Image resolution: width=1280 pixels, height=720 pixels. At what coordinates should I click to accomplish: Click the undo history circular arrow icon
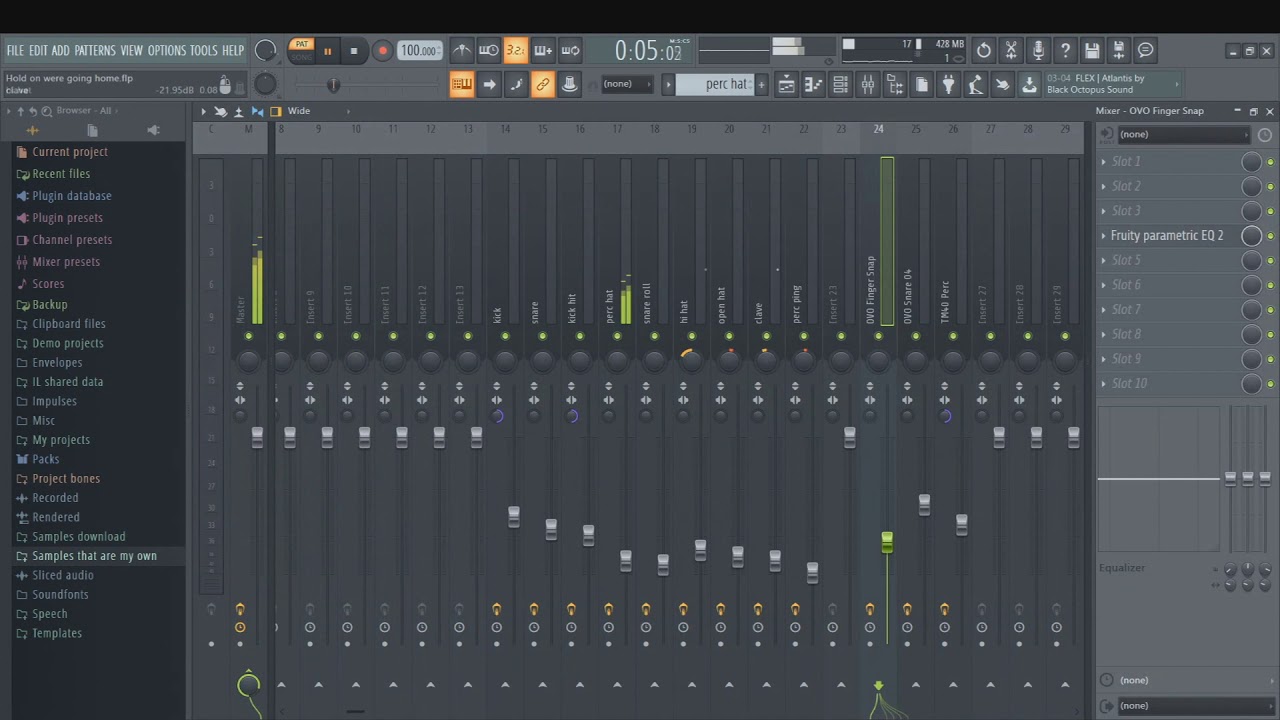tap(984, 50)
